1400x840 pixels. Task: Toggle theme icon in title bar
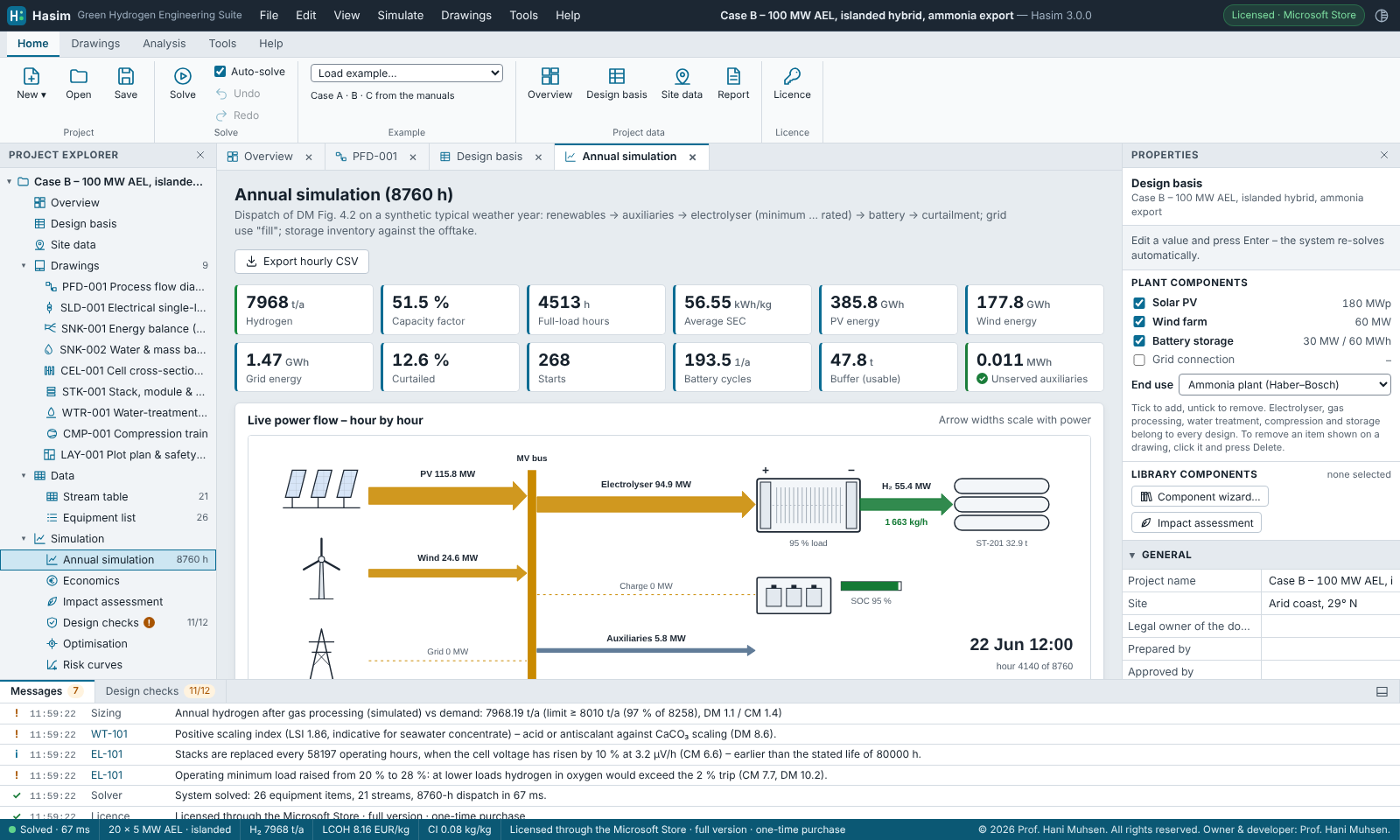[1382, 15]
